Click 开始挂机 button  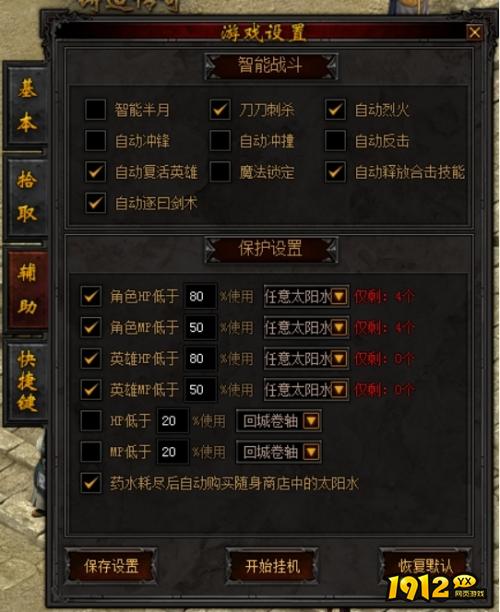point(272,566)
